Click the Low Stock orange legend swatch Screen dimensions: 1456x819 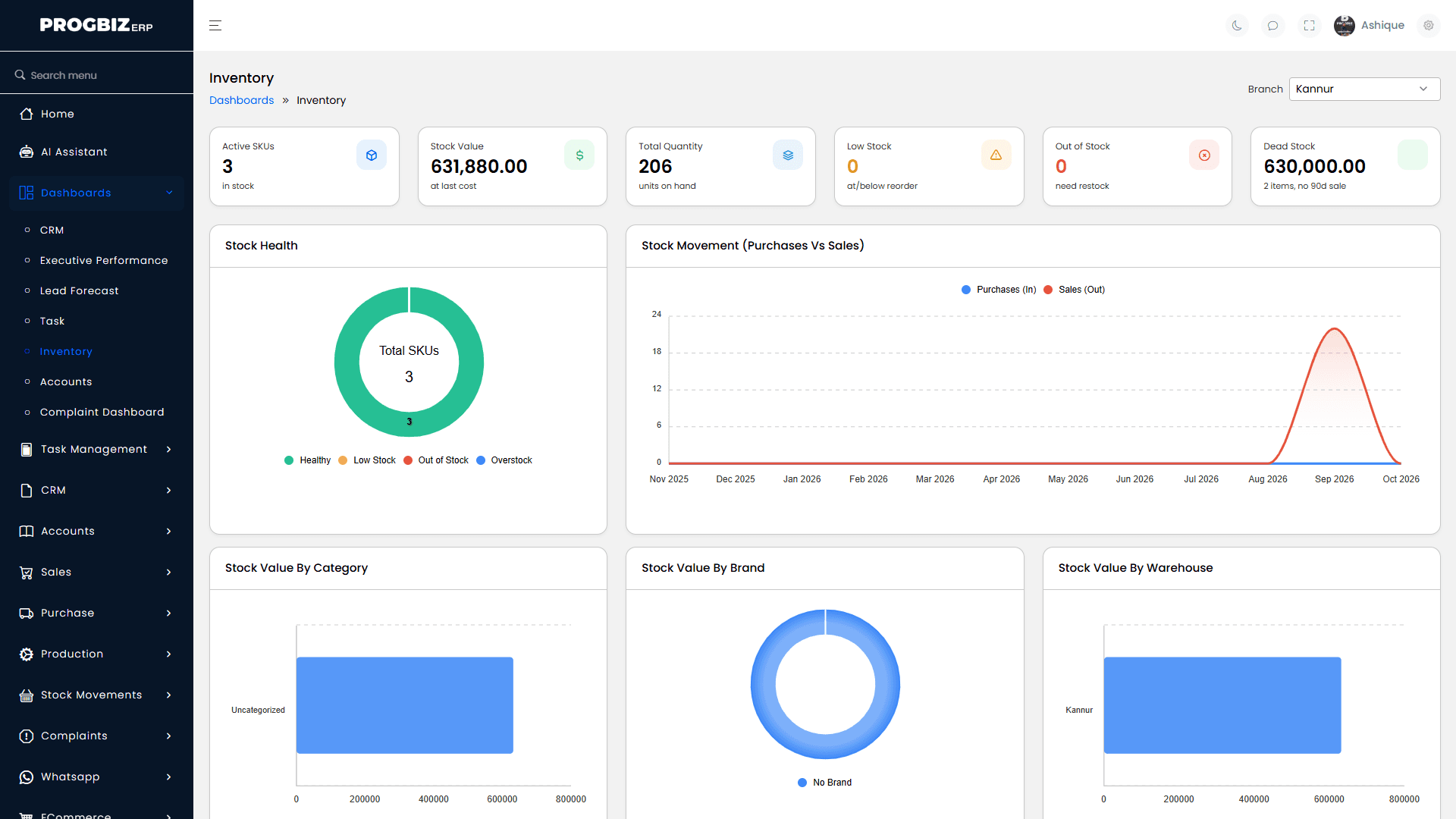343,460
